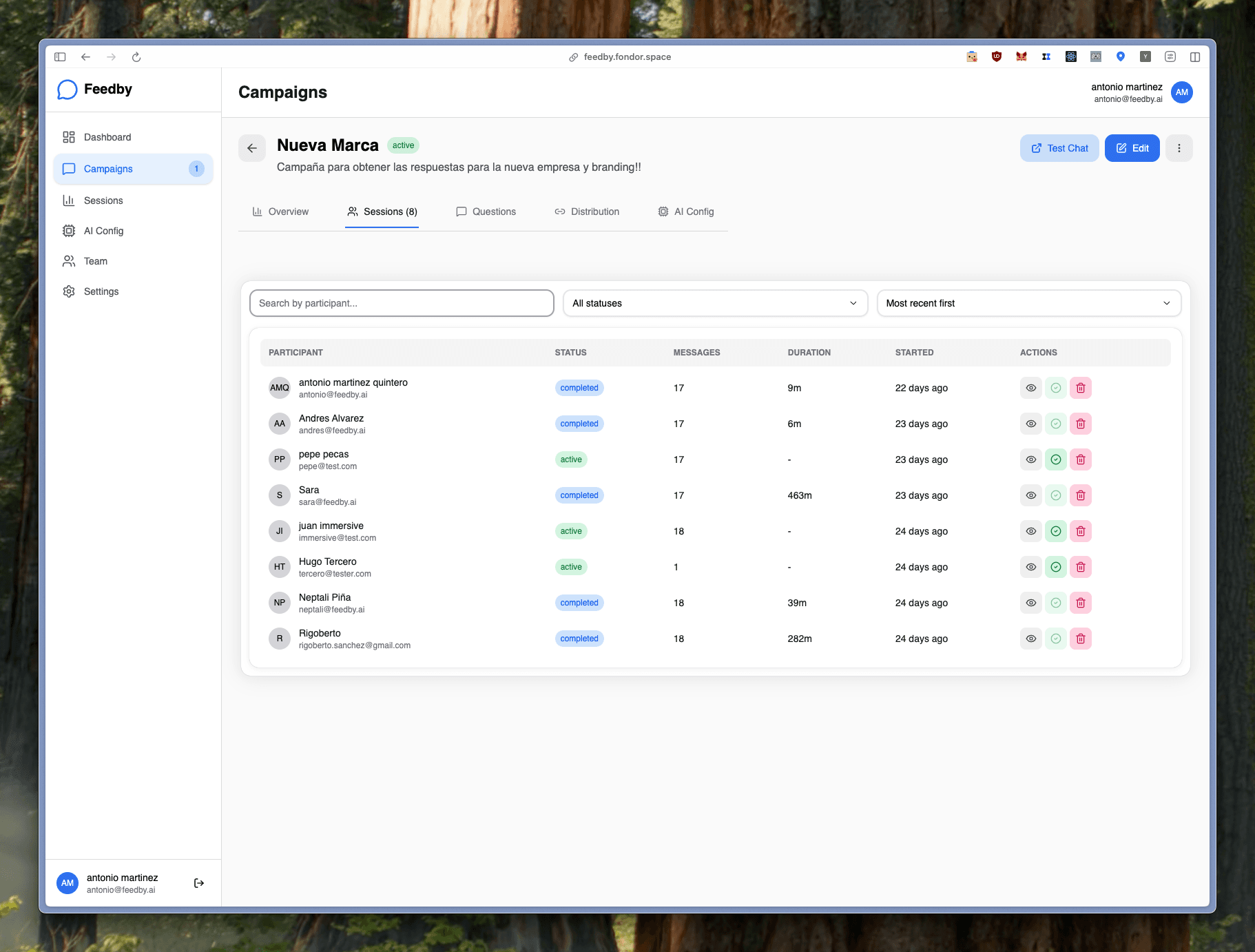Change sorting via Most recent first dropdown
Viewport: 1255px width, 952px height.
point(1028,302)
